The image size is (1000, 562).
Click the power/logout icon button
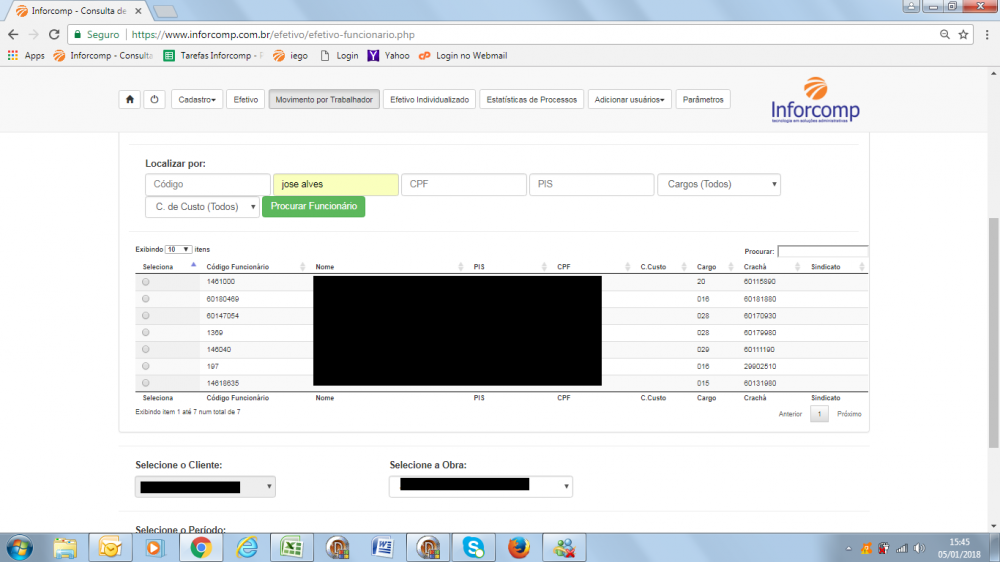click(x=154, y=100)
